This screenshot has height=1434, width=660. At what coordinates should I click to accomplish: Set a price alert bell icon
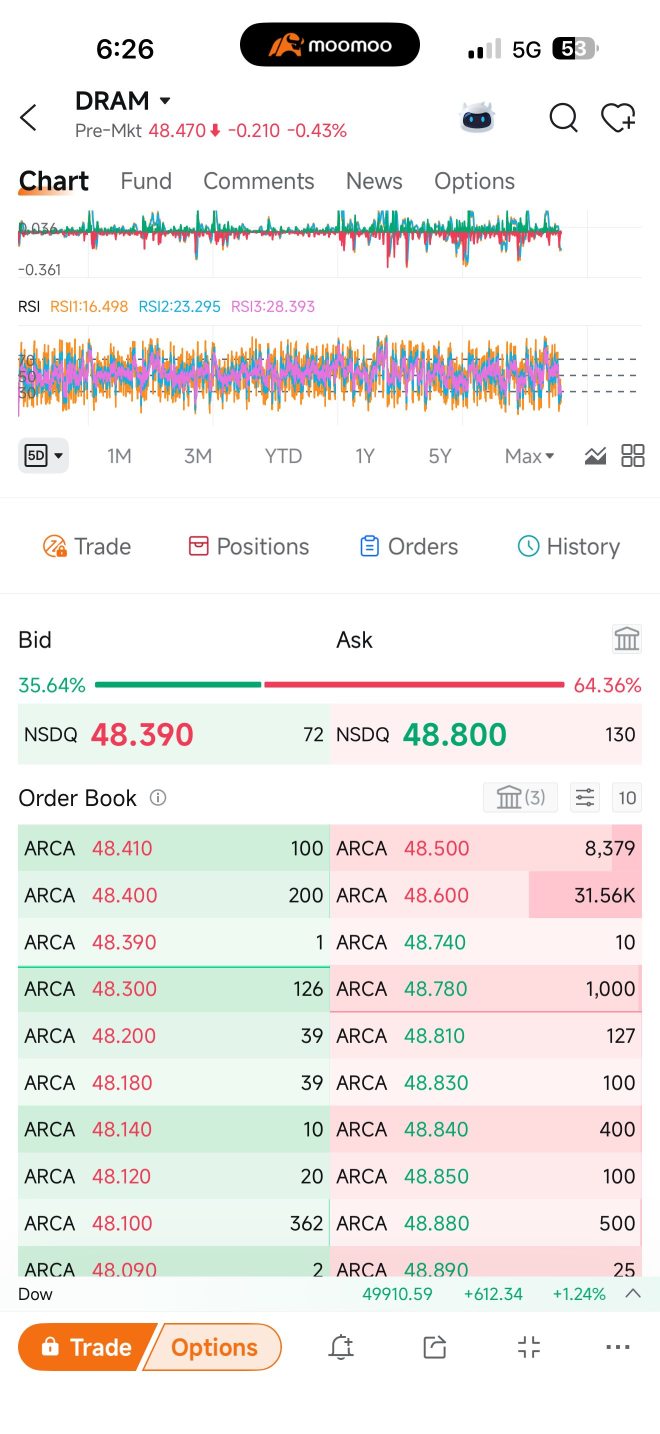point(341,1347)
